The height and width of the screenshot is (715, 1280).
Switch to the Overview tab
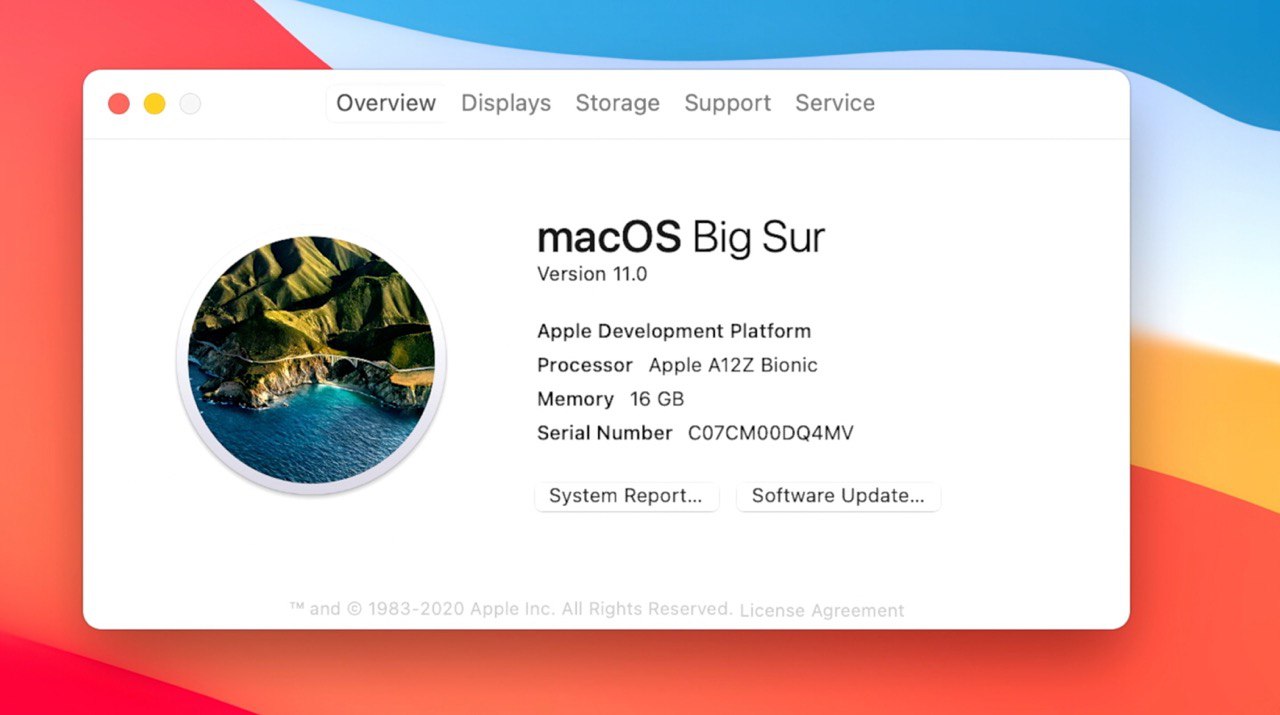click(386, 103)
